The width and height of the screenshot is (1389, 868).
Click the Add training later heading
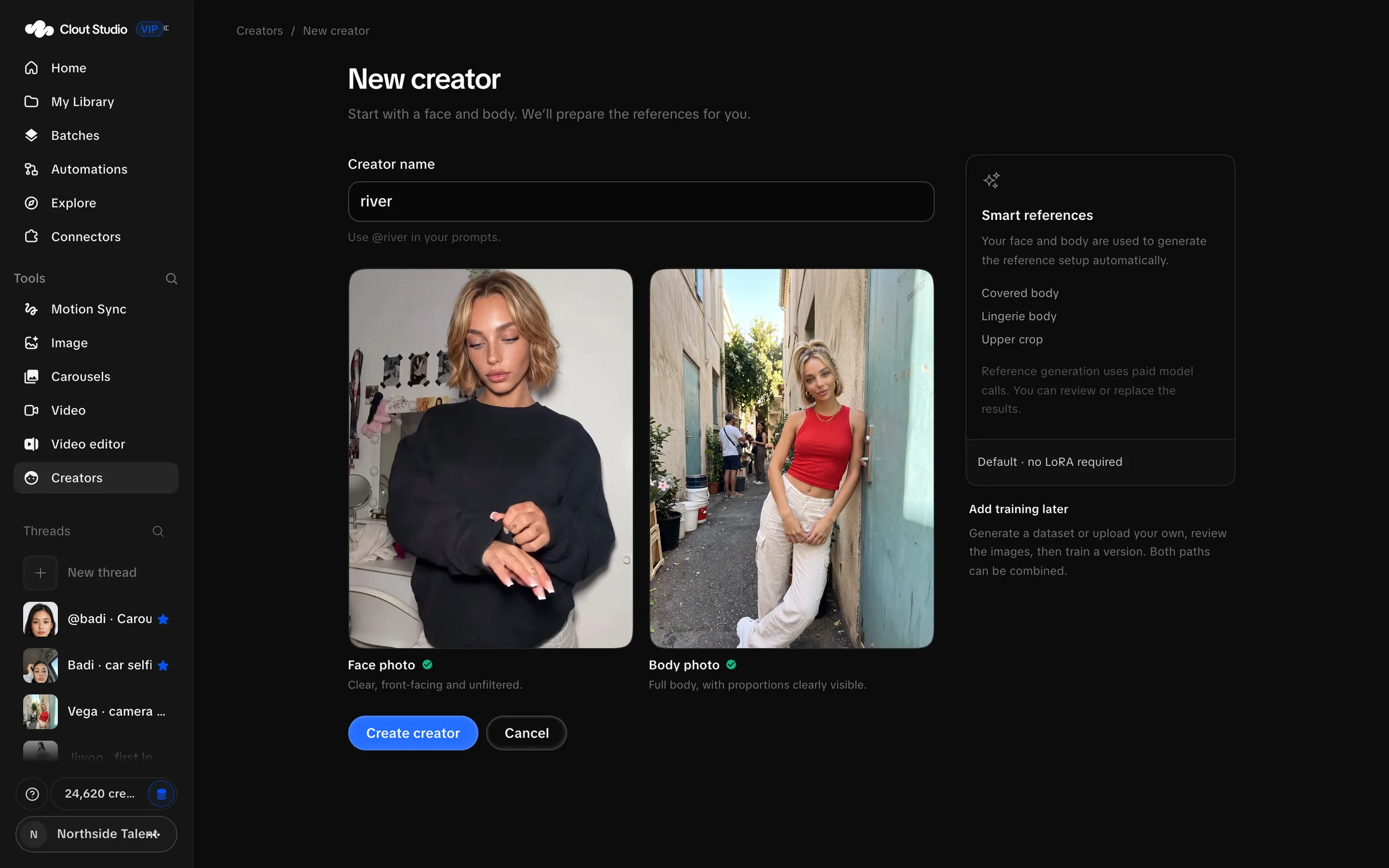(1018, 509)
